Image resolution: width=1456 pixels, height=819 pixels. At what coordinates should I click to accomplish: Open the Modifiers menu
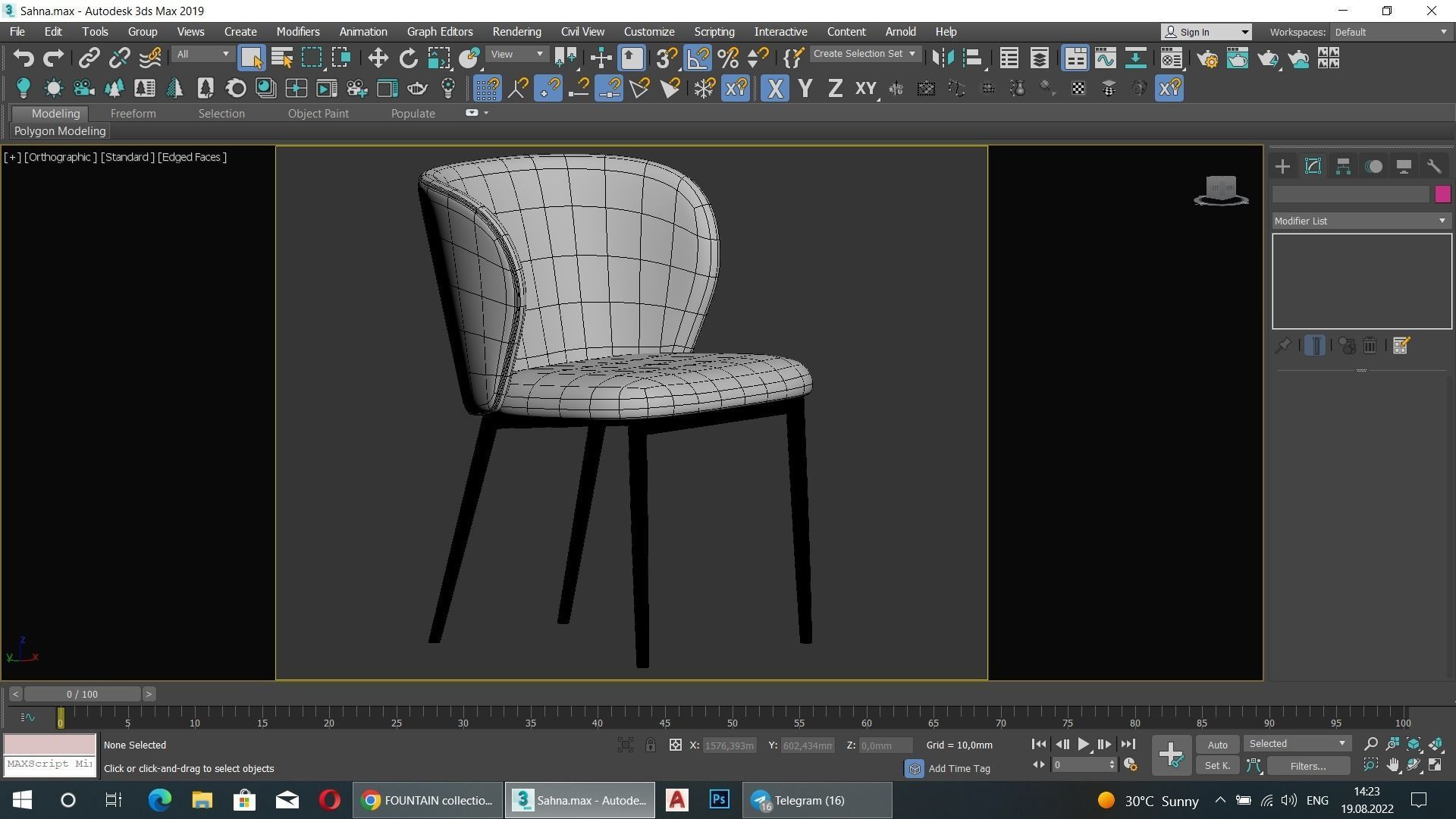298,32
